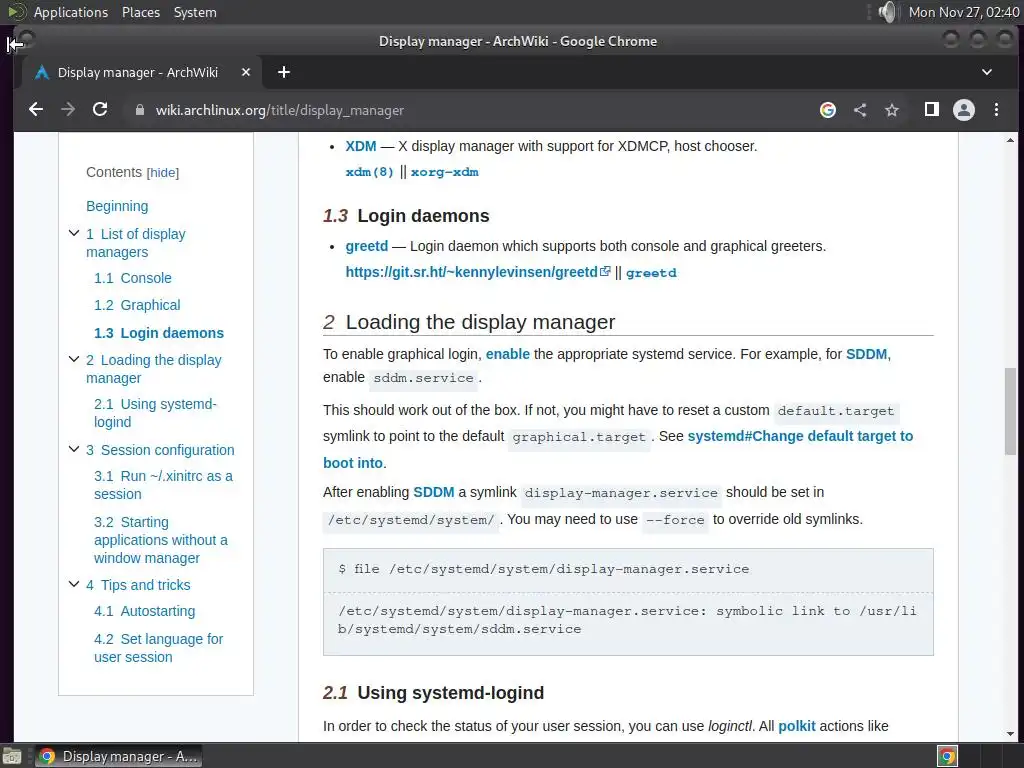Viewport: 1024px width, 768px height.
Task: Collapse List of display managers section
Action: point(74,233)
